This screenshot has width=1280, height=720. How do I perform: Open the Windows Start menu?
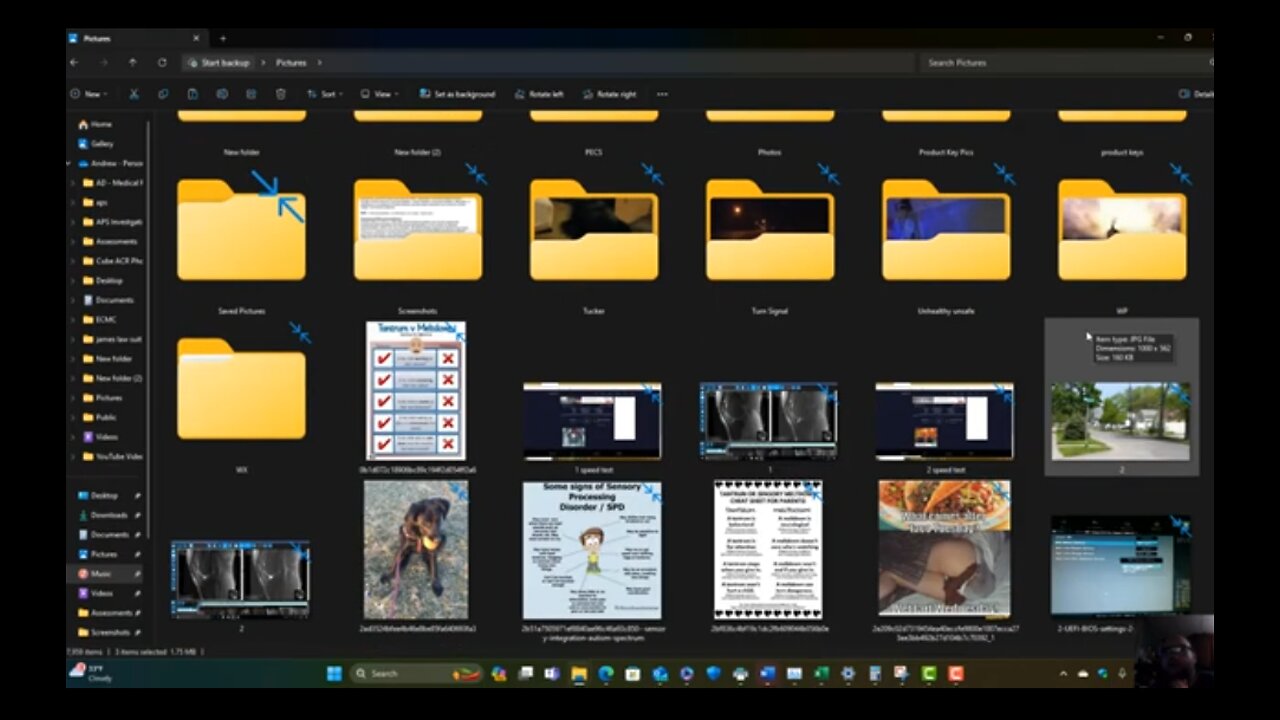coord(334,673)
